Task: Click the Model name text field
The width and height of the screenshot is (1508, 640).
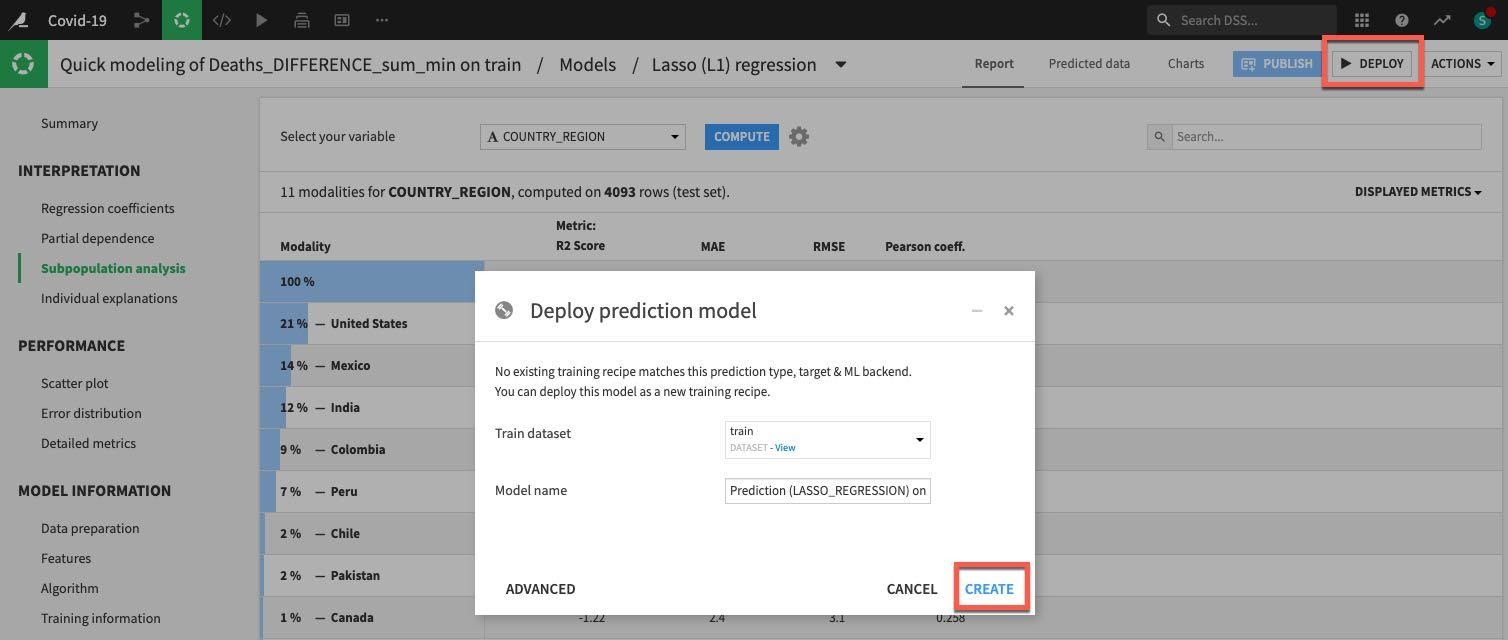Action: [827, 491]
